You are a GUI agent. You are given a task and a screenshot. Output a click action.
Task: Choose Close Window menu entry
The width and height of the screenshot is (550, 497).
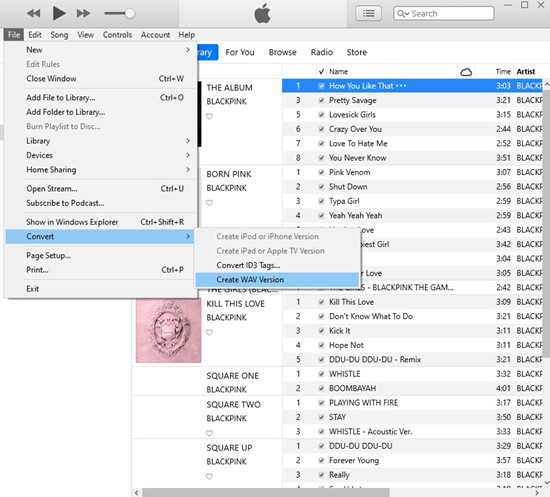tap(100, 79)
